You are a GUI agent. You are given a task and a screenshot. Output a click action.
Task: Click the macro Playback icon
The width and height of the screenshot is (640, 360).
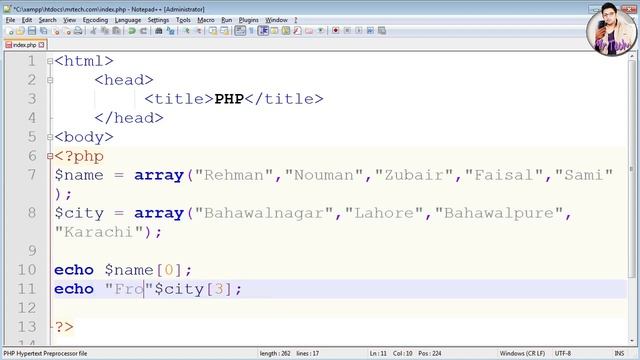tap(359, 31)
